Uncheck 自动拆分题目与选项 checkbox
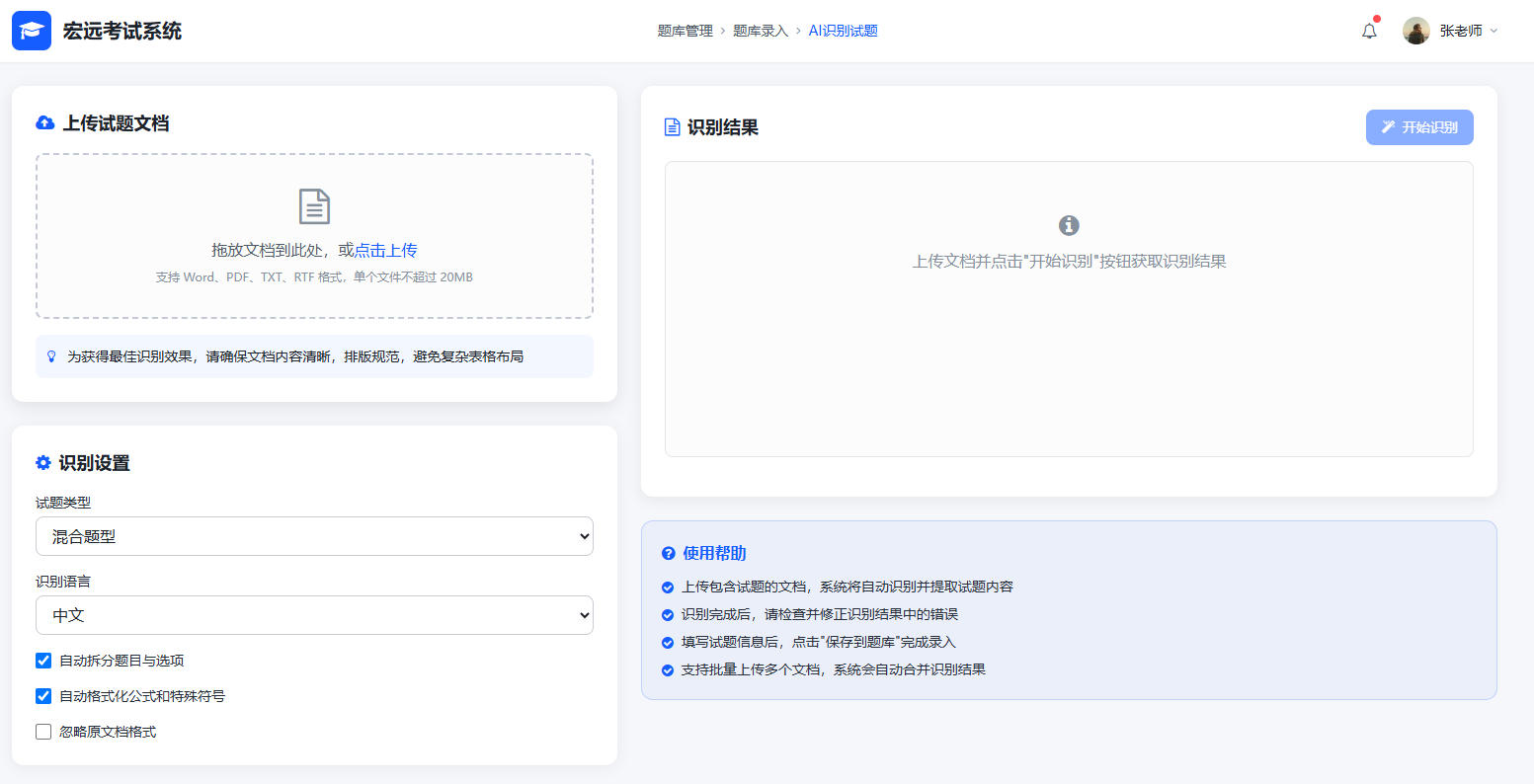Viewport: 1534px width, 784px height. (x=43, y=661)
